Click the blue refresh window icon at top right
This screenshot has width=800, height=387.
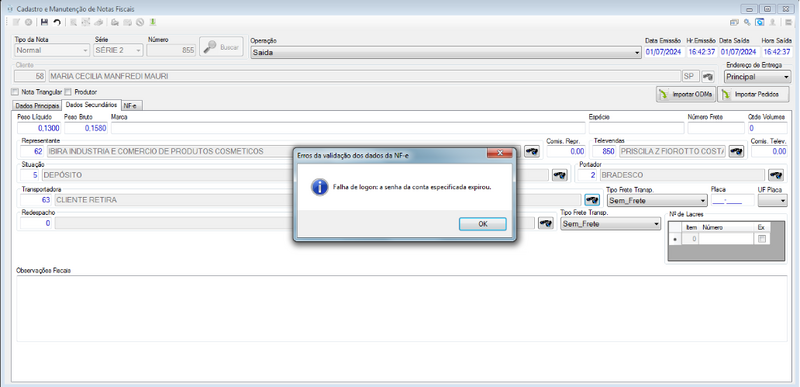point(760,22)
